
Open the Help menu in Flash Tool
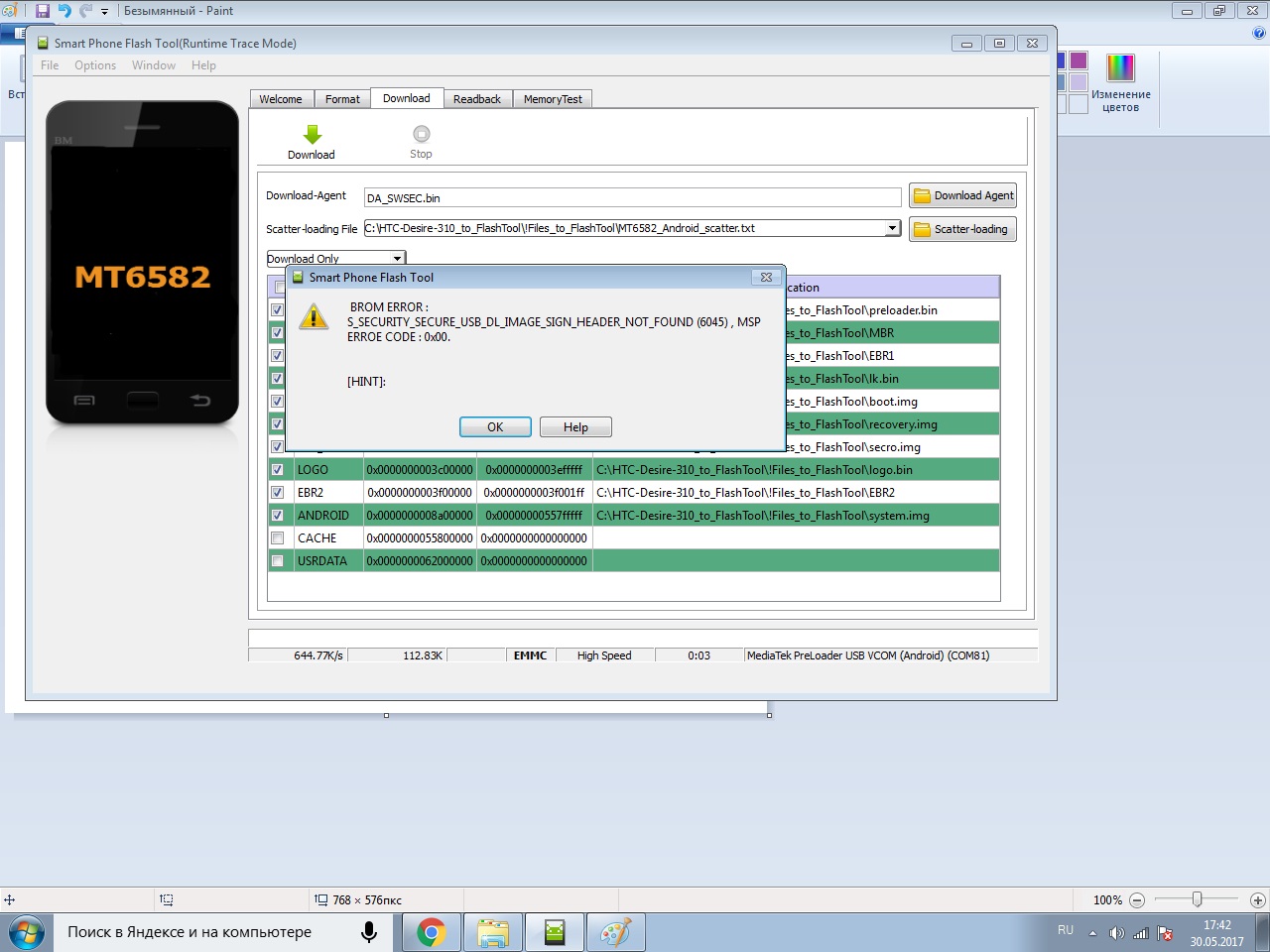pos(203,65)
